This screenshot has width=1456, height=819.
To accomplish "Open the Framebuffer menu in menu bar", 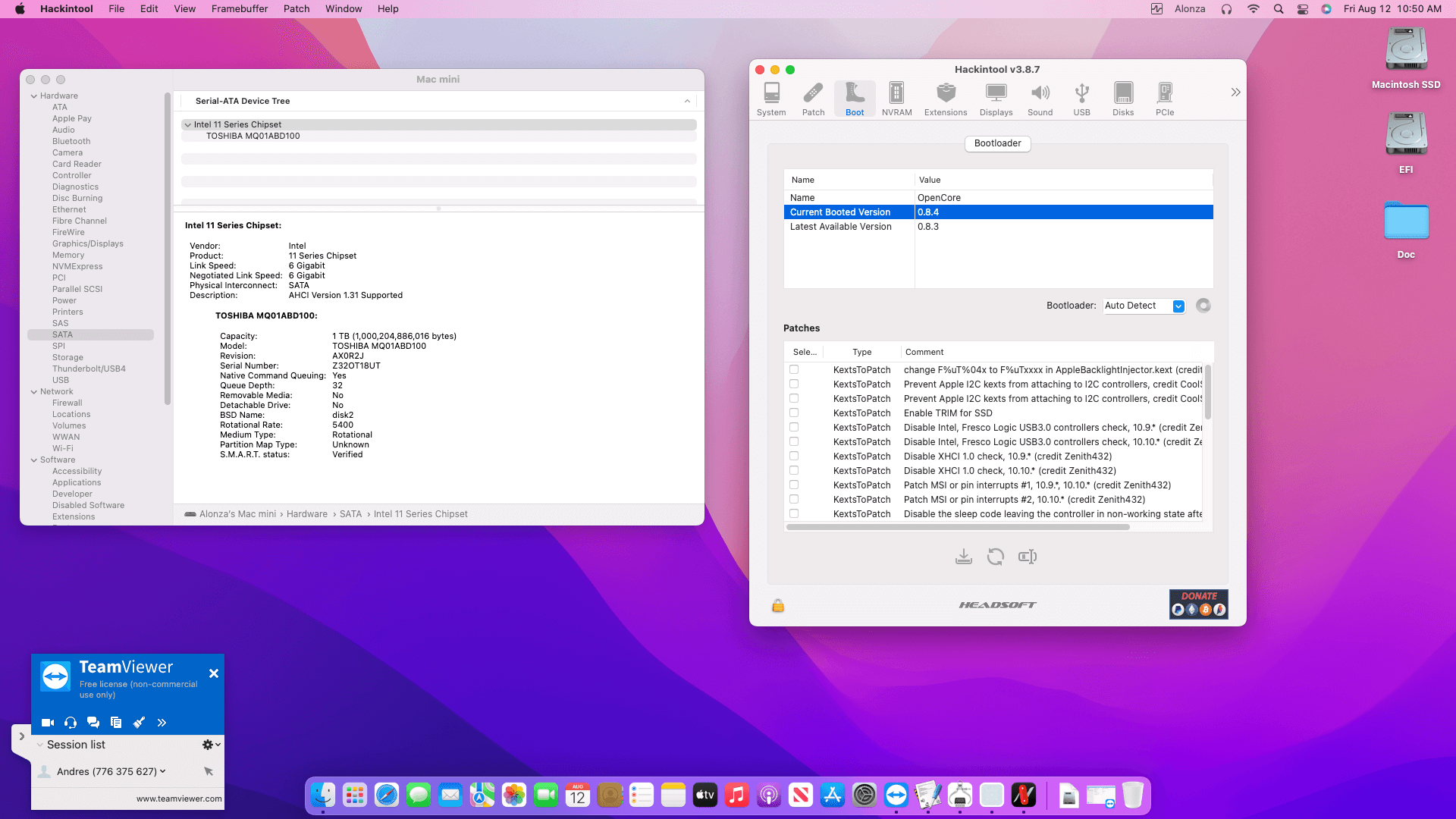I will click(x=239, y=9).
